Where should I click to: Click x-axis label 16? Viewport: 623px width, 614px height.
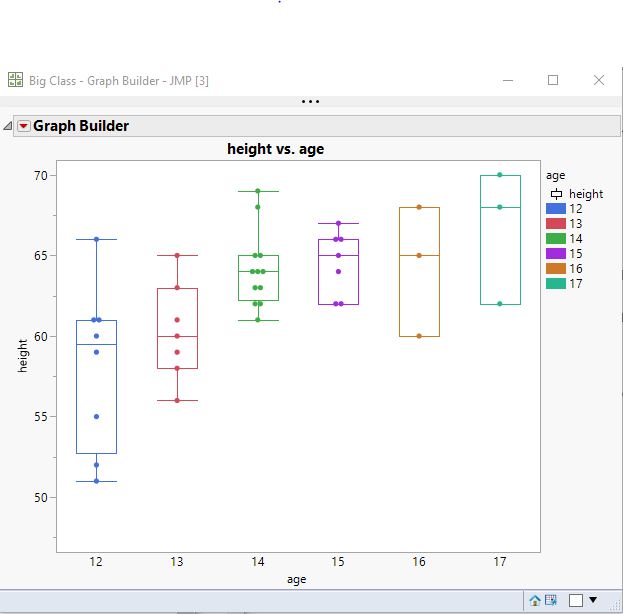(419, 562)
